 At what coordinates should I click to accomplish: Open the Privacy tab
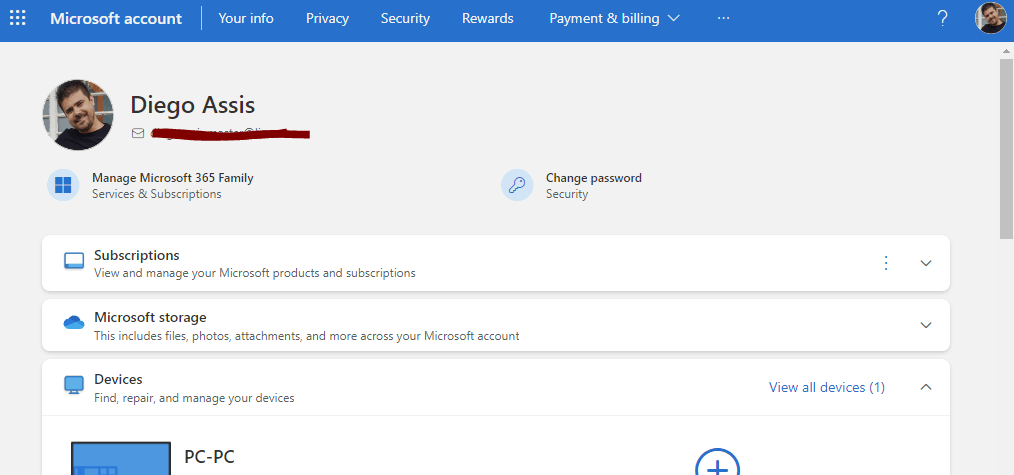point(327,19)
